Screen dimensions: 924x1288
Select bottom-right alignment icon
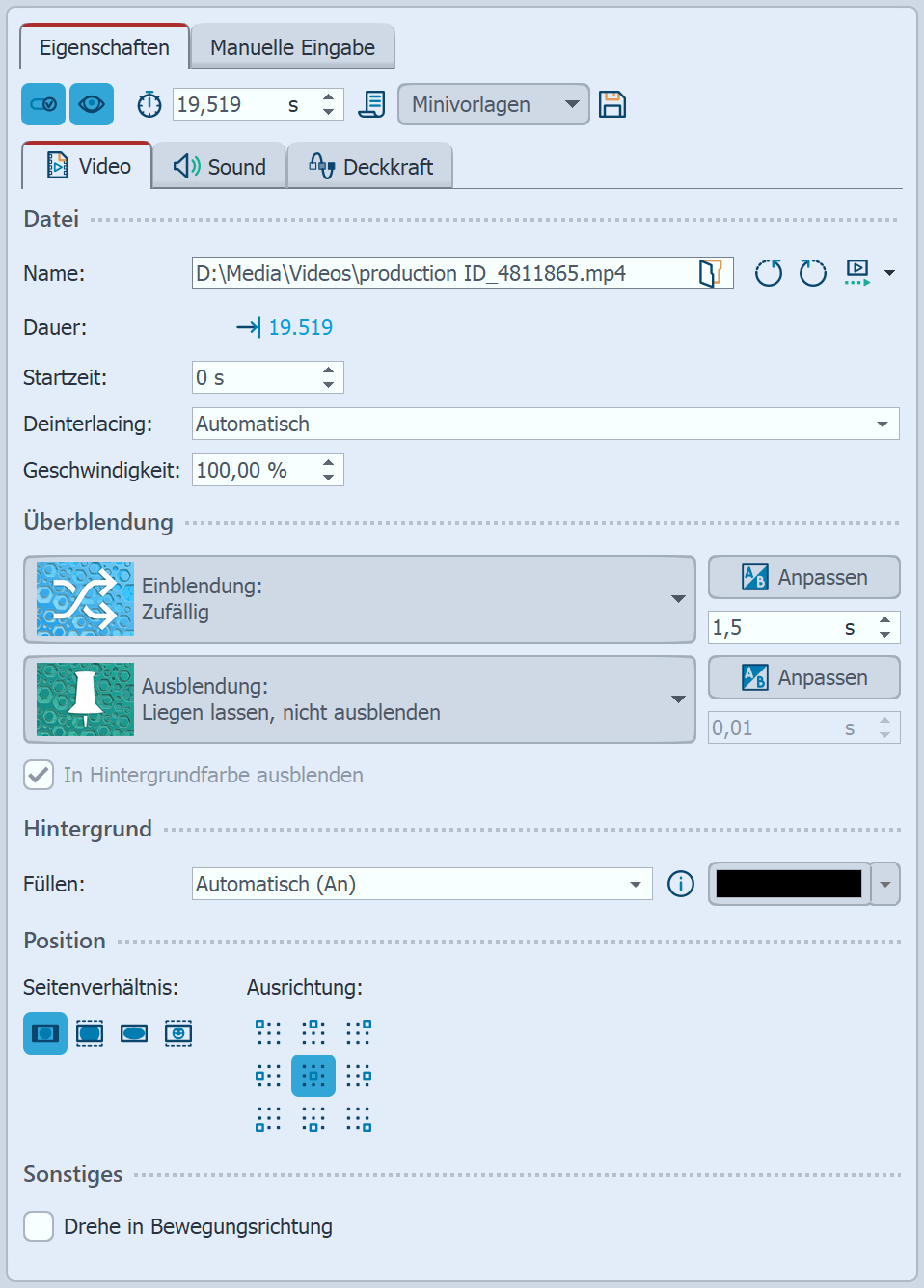pyautogui.click(x=359, y=1119)
